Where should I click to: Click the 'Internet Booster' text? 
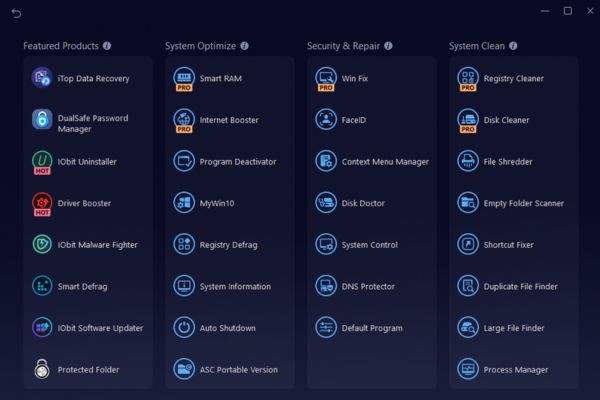(x=229, y=120)
